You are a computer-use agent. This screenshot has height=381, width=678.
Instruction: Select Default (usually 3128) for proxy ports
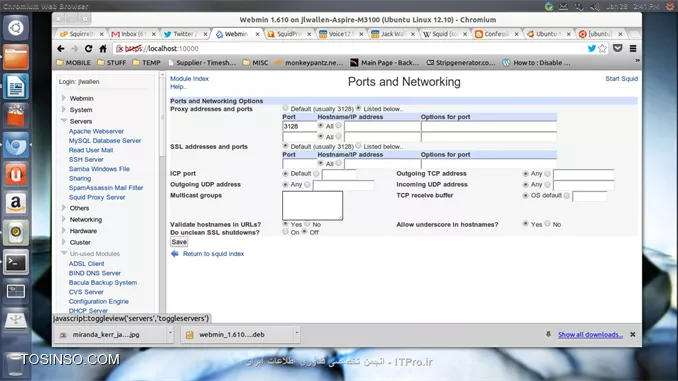pos(285,108)
